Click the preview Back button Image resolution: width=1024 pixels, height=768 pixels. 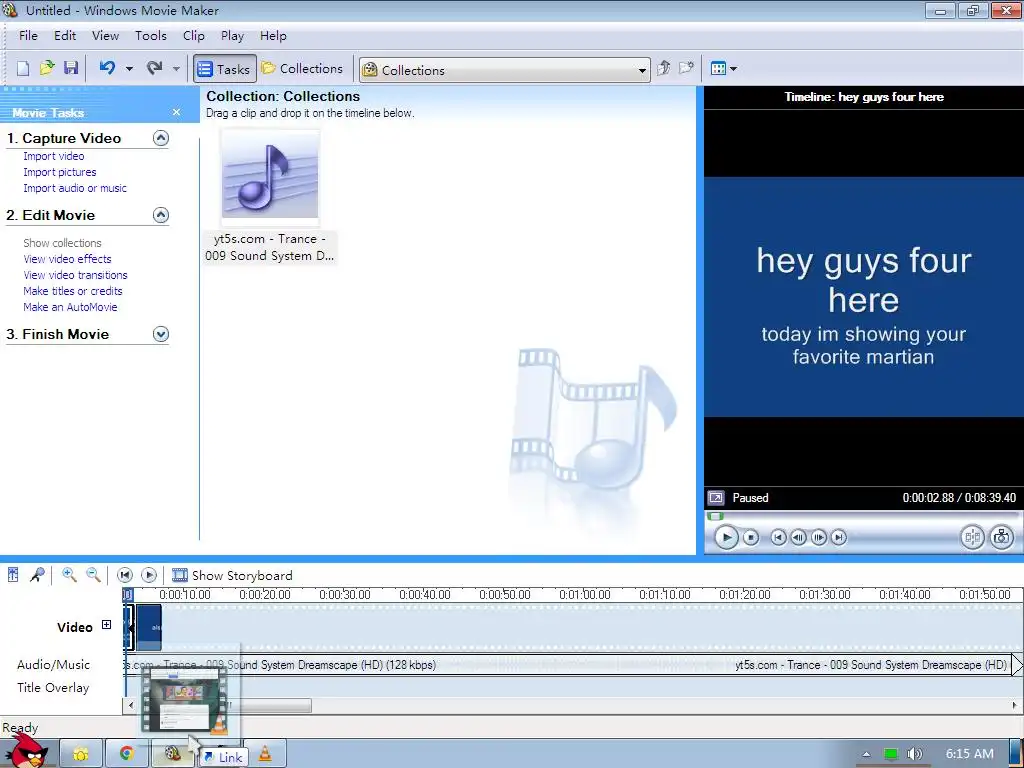[x=778, y=537]
